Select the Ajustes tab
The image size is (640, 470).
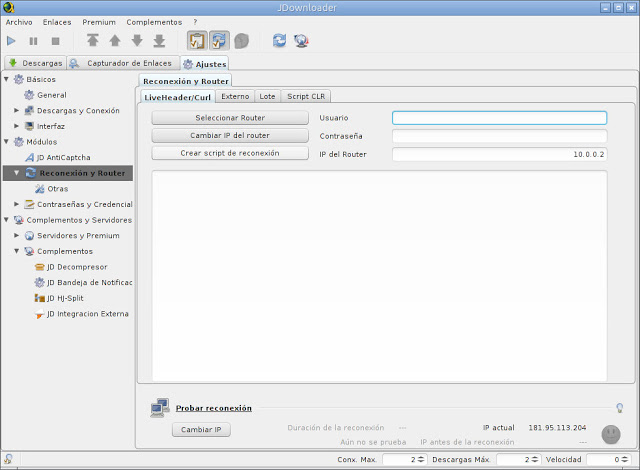[x=204, y=64]
